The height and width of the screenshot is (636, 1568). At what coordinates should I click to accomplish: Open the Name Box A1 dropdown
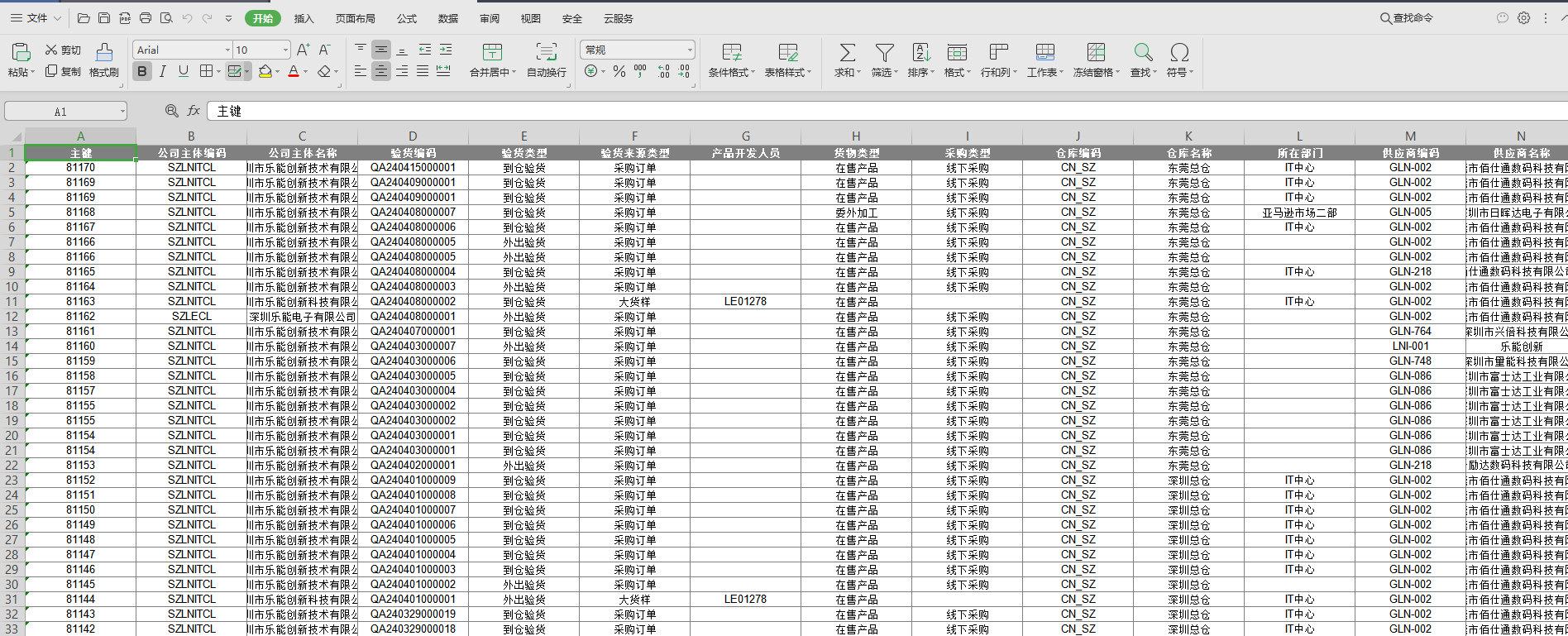point(122,112)
